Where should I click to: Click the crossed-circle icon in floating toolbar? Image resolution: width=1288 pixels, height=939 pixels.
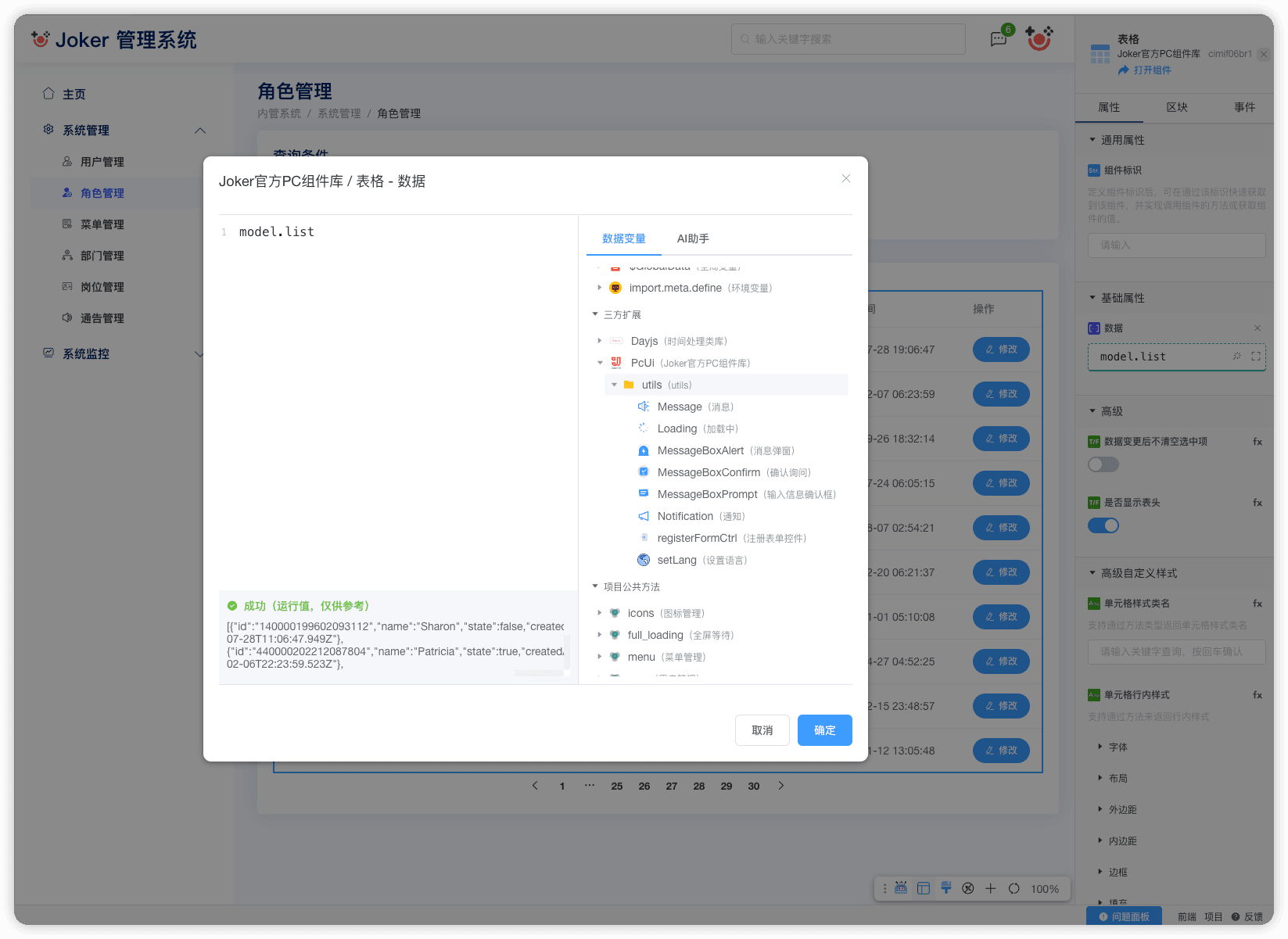click(968, 888)
